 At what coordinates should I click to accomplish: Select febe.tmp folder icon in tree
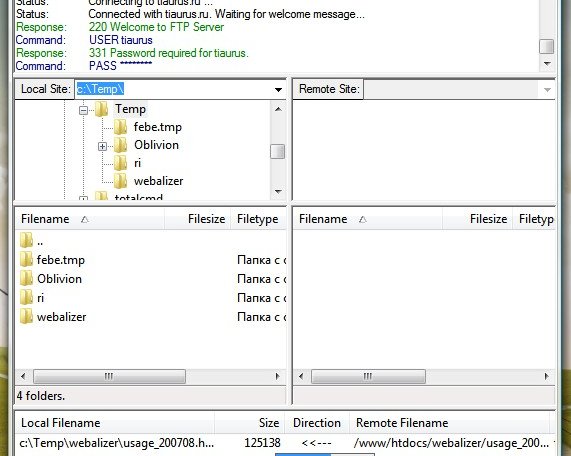coord(120,127)
